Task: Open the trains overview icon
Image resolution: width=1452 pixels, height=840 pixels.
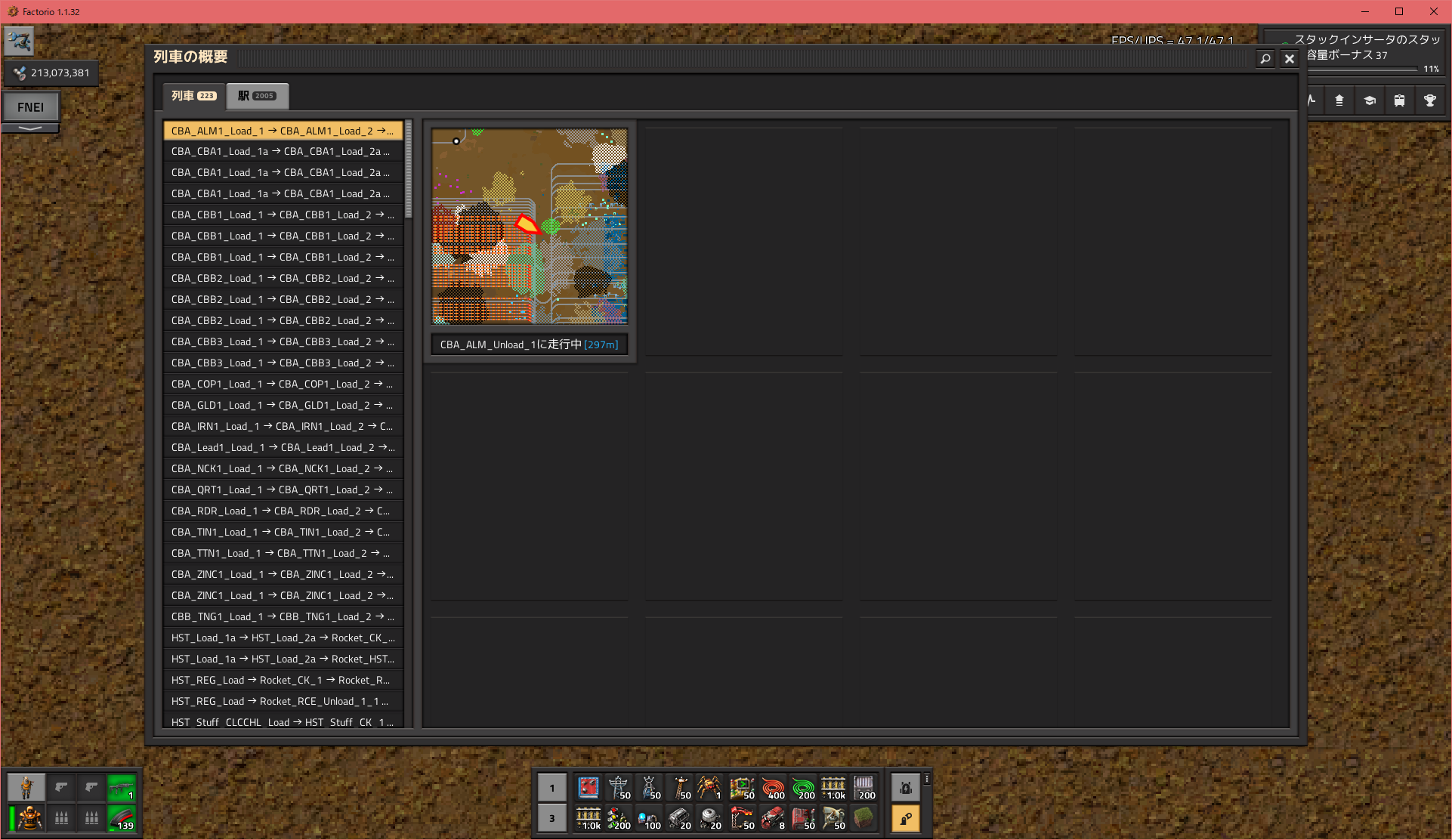Action: (1400, 100)
